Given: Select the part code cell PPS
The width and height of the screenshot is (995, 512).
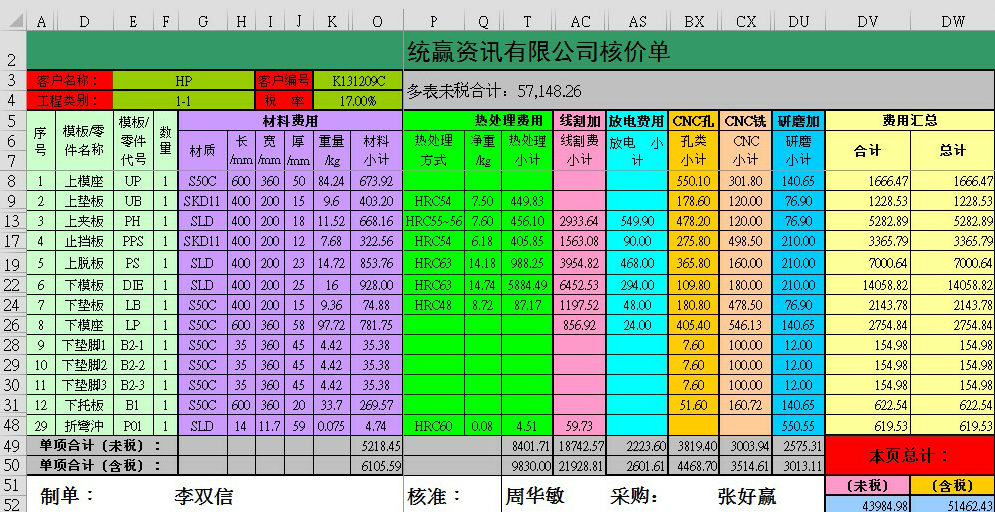Looking at the screenshot, I should click(133, 242).
